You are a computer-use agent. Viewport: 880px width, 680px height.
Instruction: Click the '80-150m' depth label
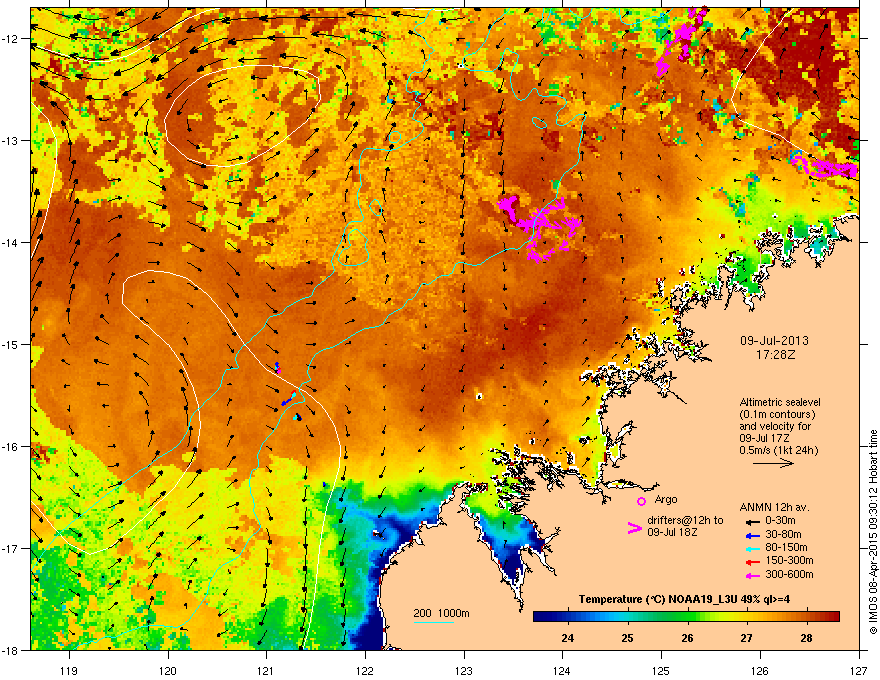click(x=786, y=547)
